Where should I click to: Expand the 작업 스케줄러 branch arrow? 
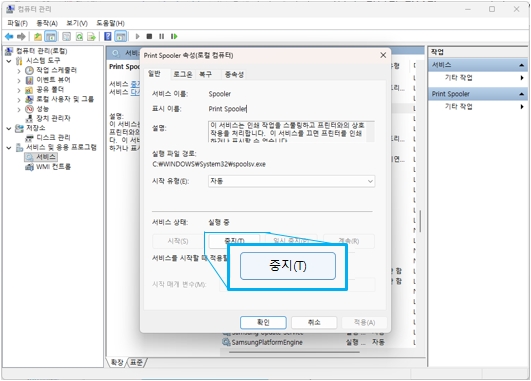point(19,71)
